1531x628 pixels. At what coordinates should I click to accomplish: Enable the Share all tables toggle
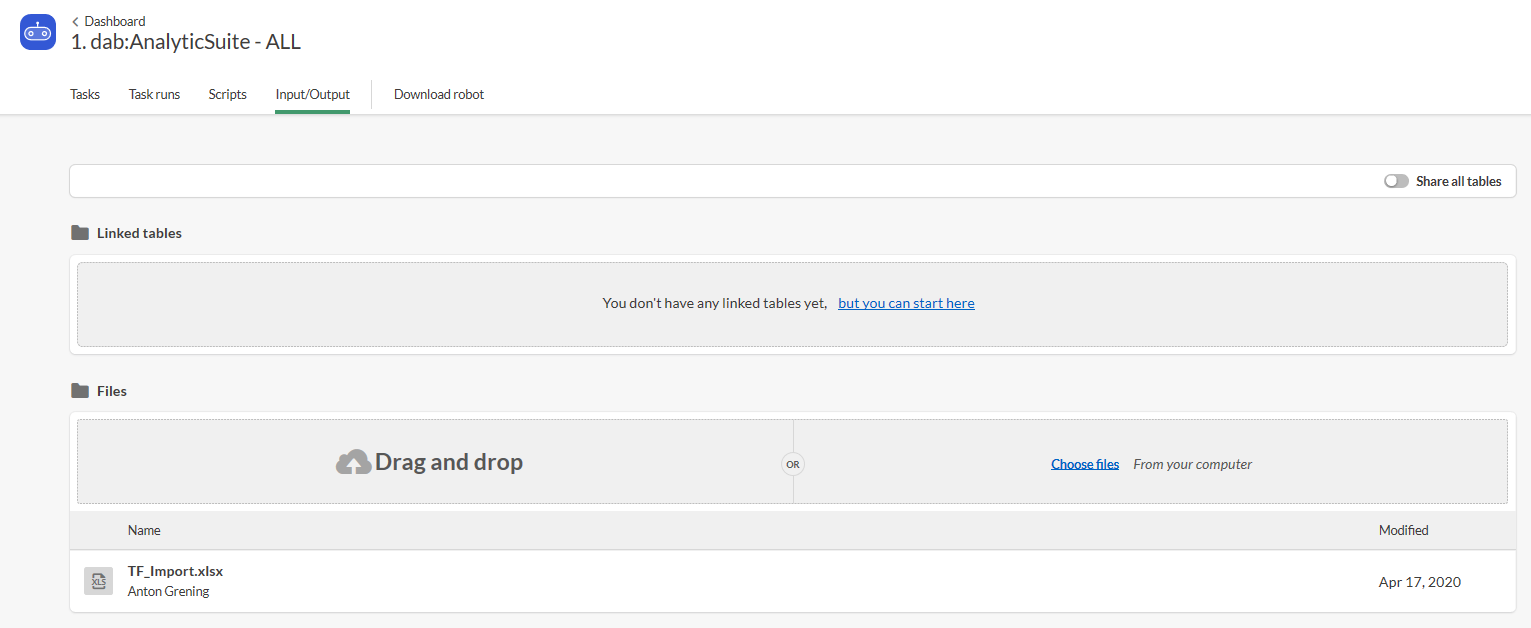[x=1396, y=181]
